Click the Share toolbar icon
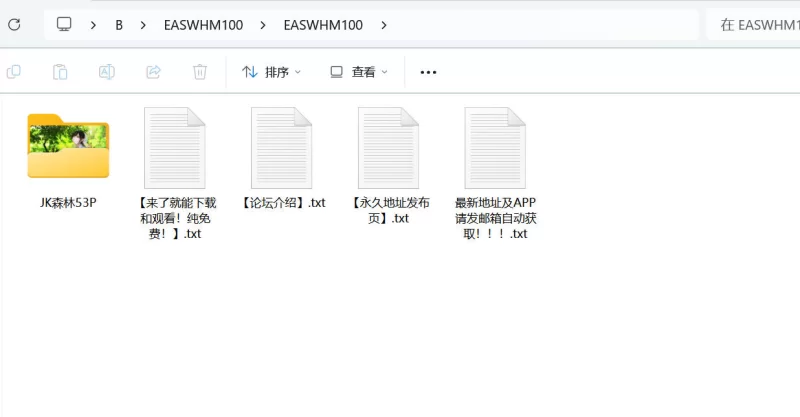 [154, 72]
